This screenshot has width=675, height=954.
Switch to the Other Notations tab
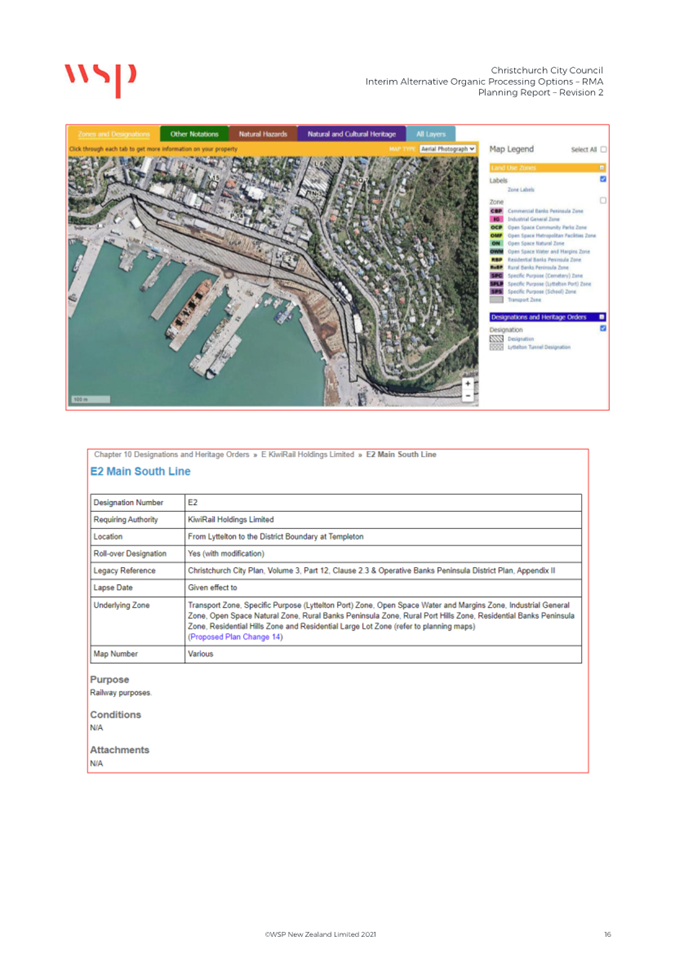coord(194,134)
